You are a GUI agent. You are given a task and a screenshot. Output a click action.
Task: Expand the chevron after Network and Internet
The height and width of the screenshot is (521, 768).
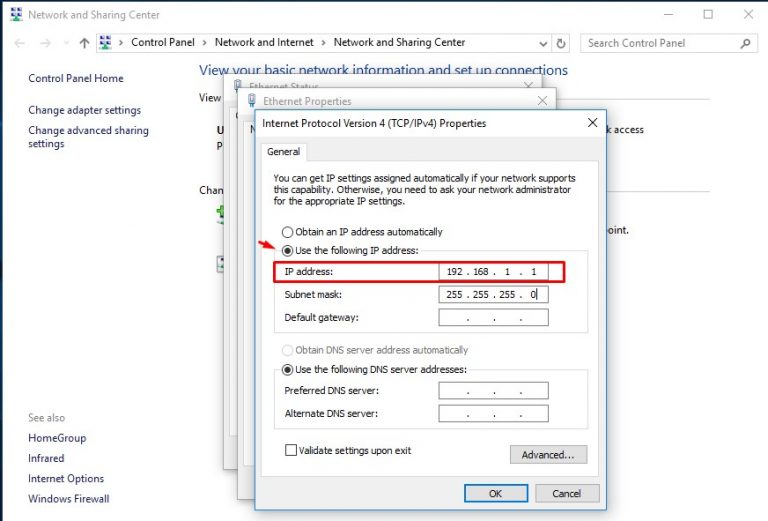(x=323, y=43)
